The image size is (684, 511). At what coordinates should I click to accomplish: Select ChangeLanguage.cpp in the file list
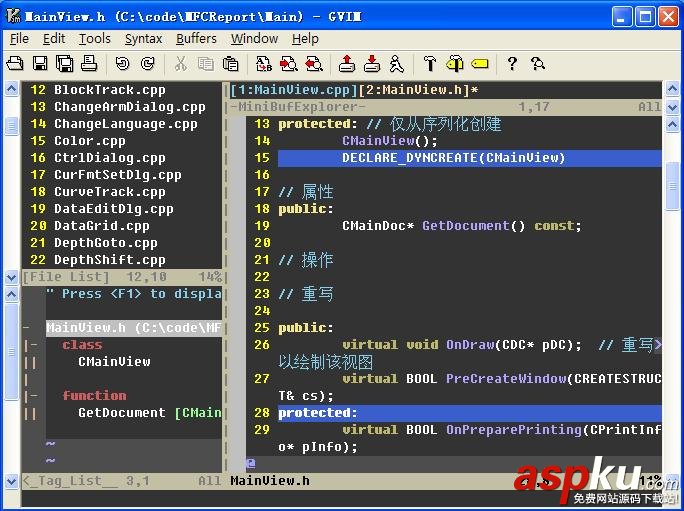tap(126, 124)
